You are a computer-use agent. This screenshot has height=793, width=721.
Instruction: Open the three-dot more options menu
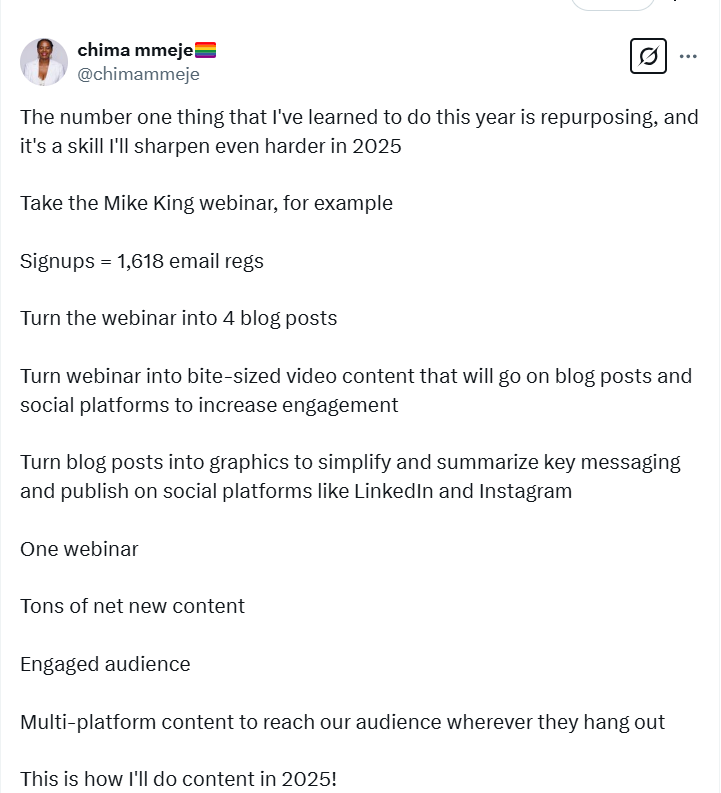pyautogui.click(x=688, y=56)
